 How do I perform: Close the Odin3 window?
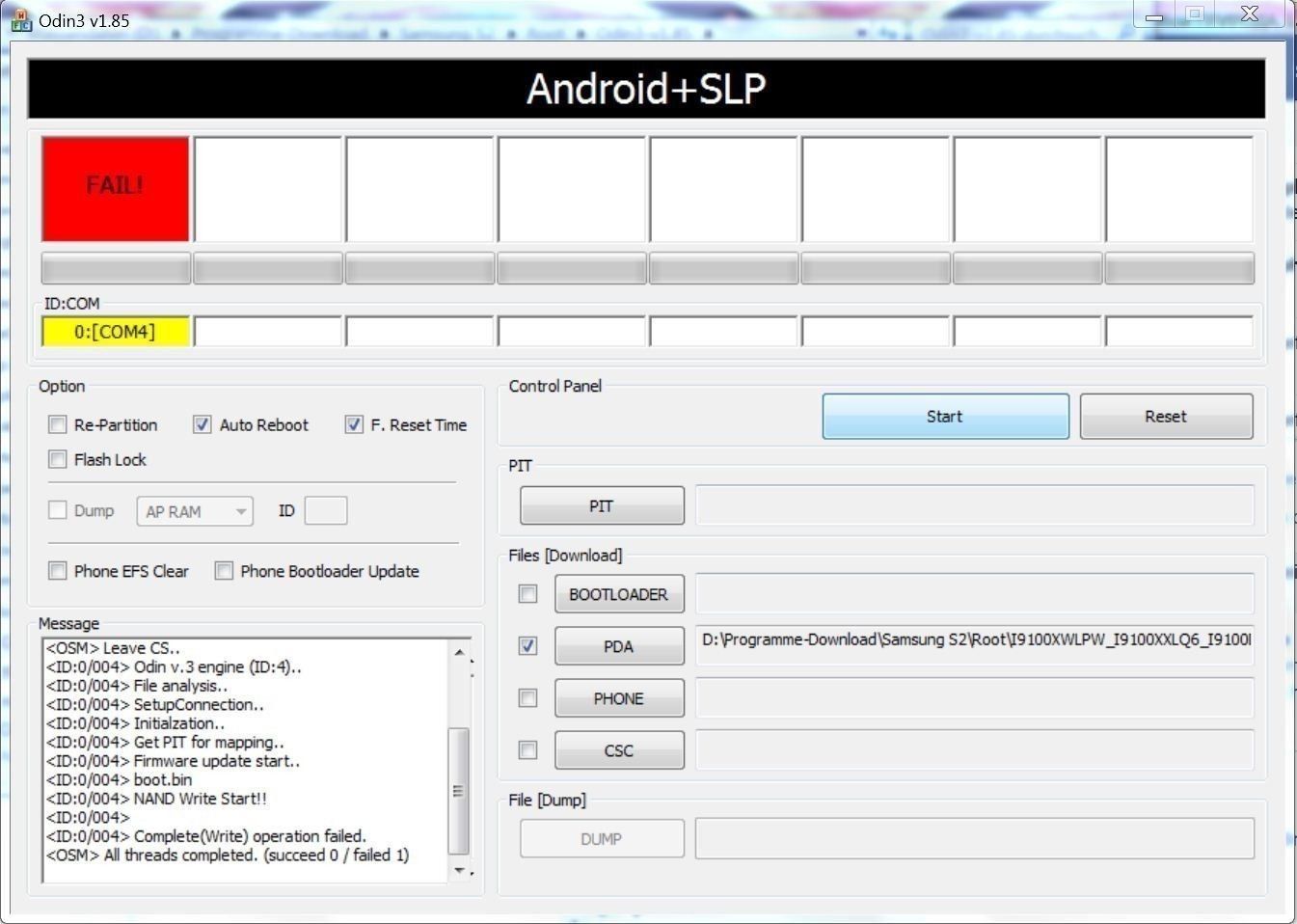(1249, 14)
